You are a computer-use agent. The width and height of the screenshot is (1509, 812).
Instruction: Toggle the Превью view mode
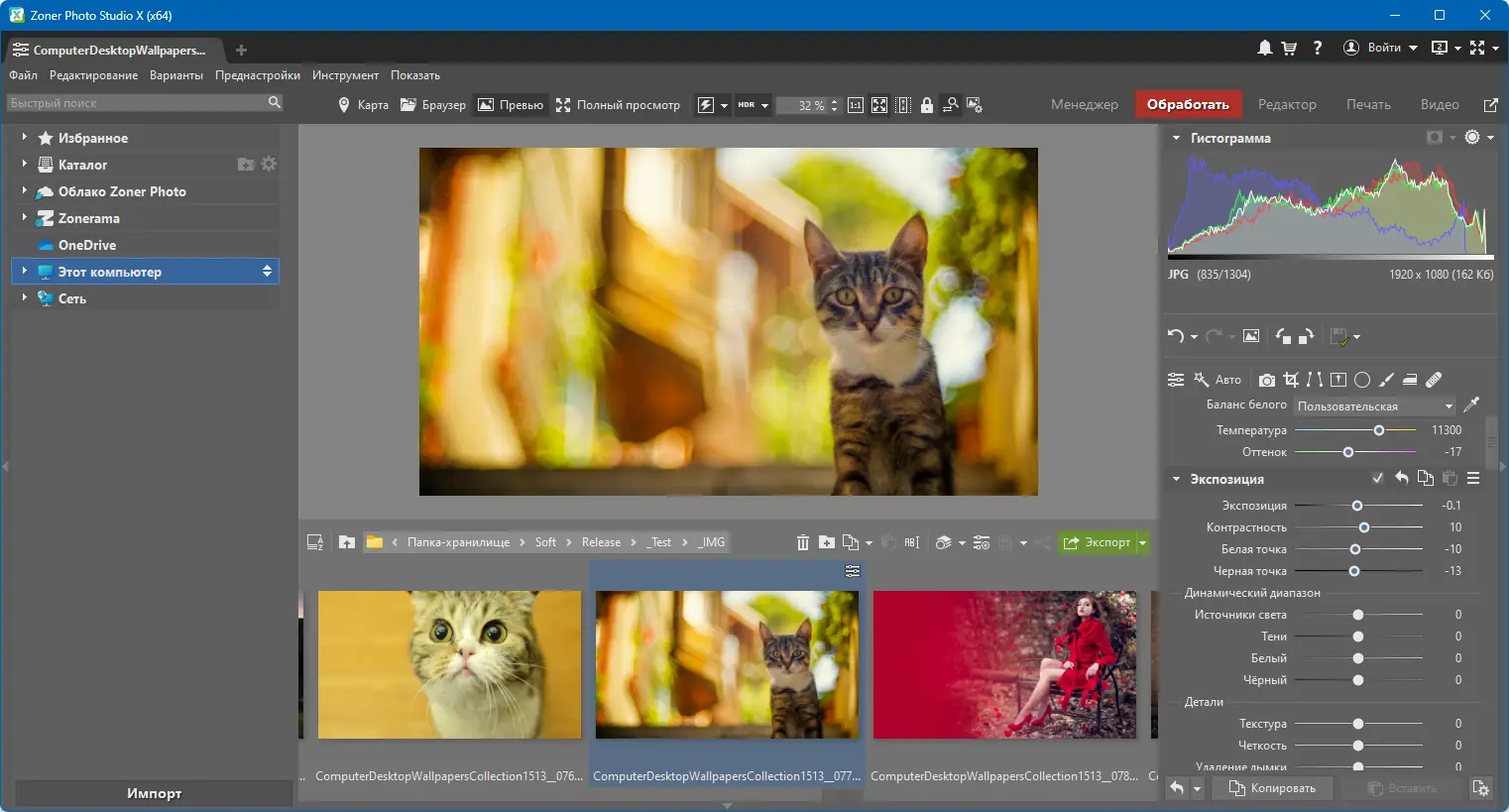tap(511, 104)
